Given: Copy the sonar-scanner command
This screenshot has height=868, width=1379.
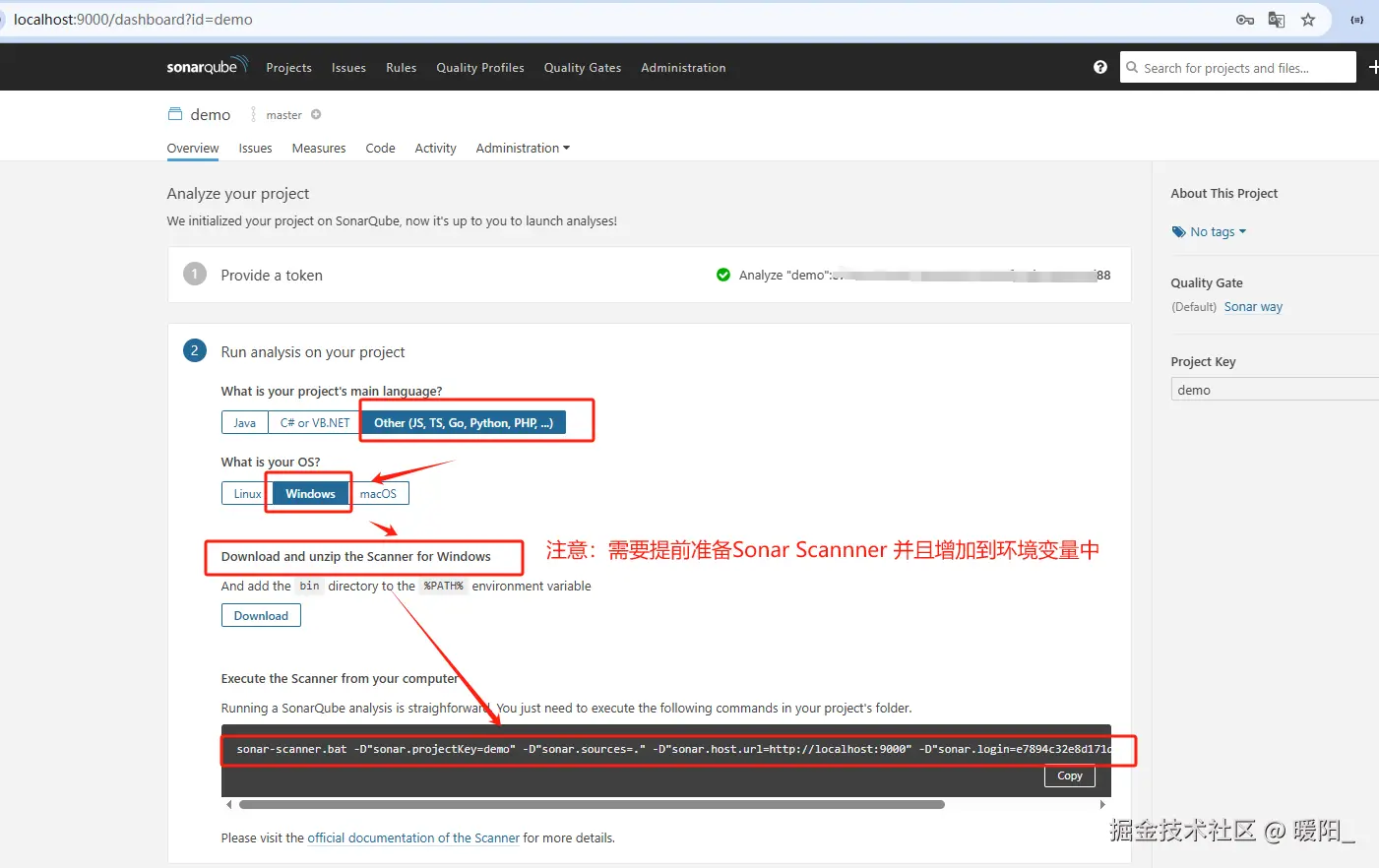Looking at the screenshot, I should 1070,776.
